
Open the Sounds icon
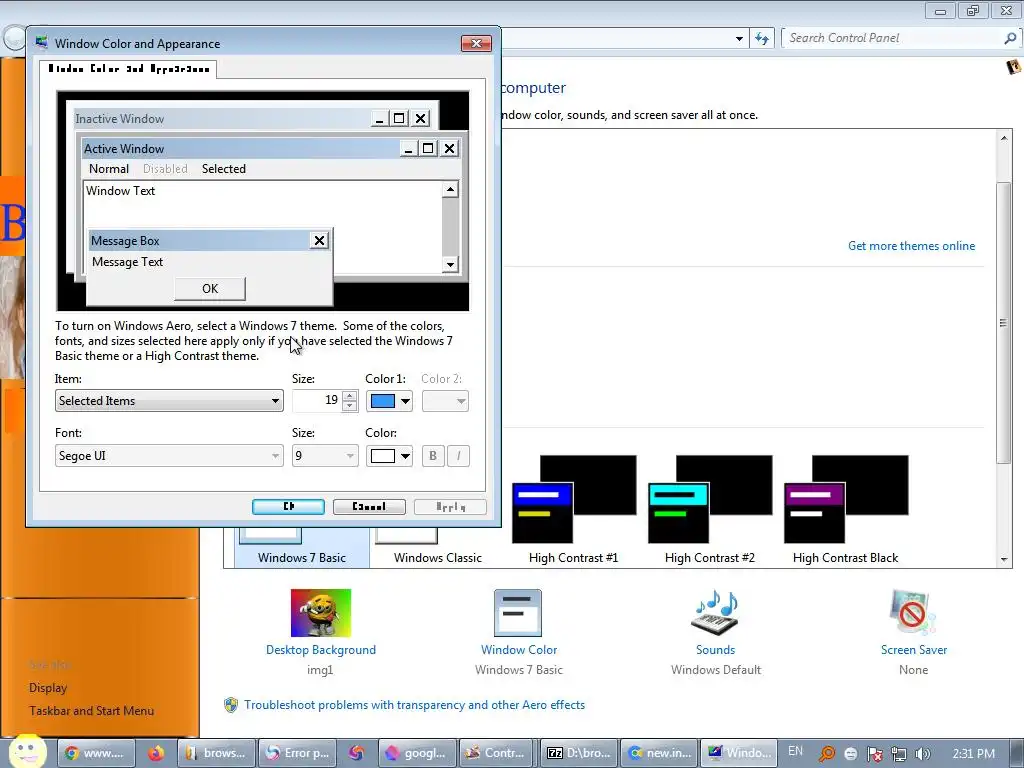pyautogui.click(x=715, y=613)
